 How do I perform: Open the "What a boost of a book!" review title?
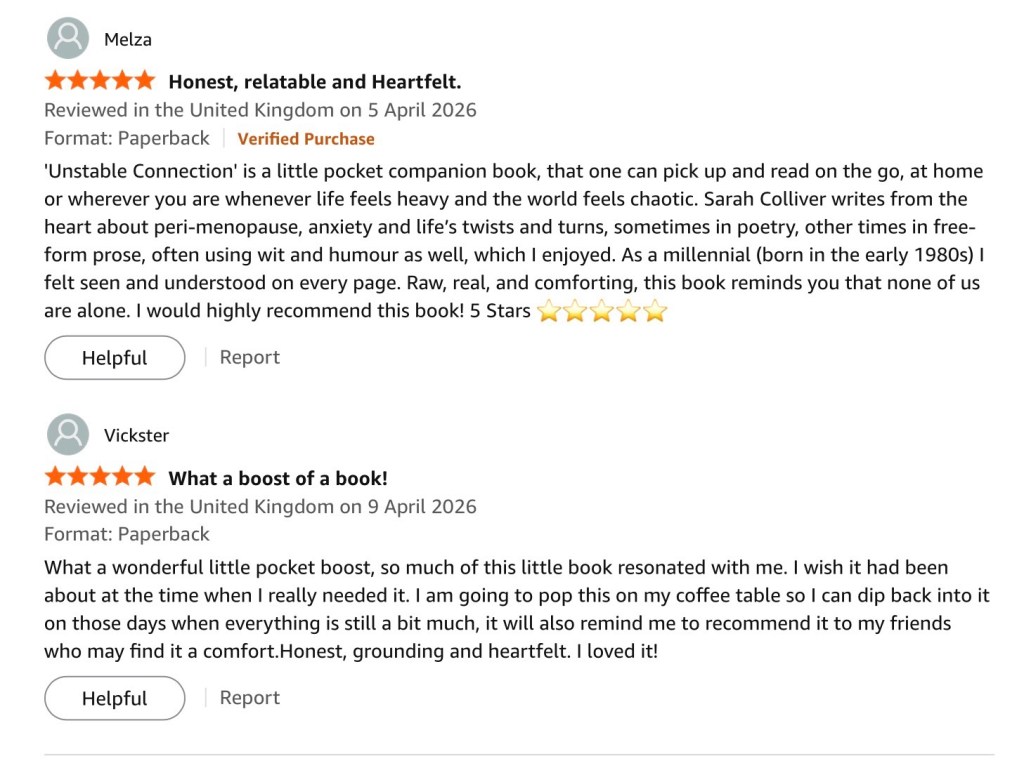278,478
